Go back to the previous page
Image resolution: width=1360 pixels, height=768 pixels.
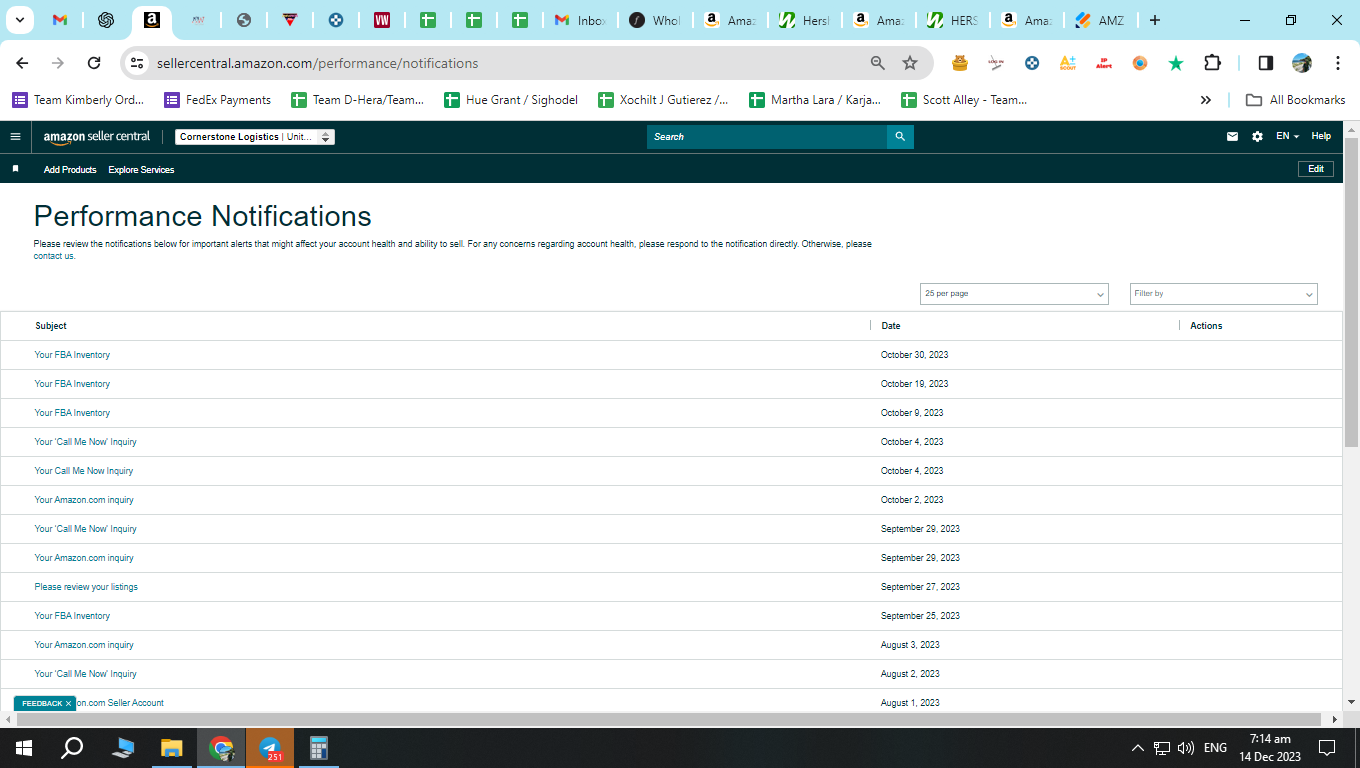22,63
